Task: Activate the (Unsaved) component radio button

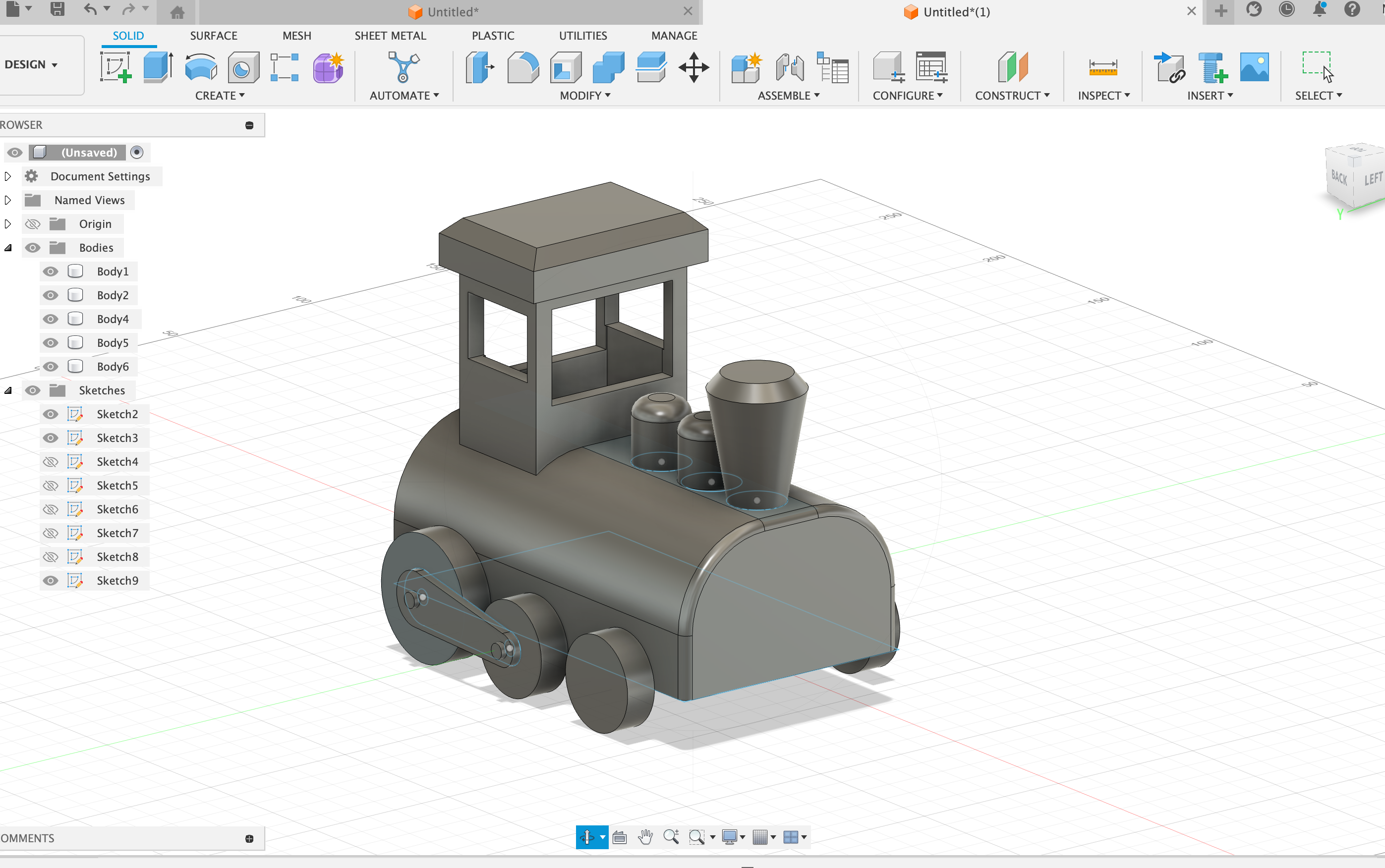Action: pyautogui.click(x=137, y=152)
